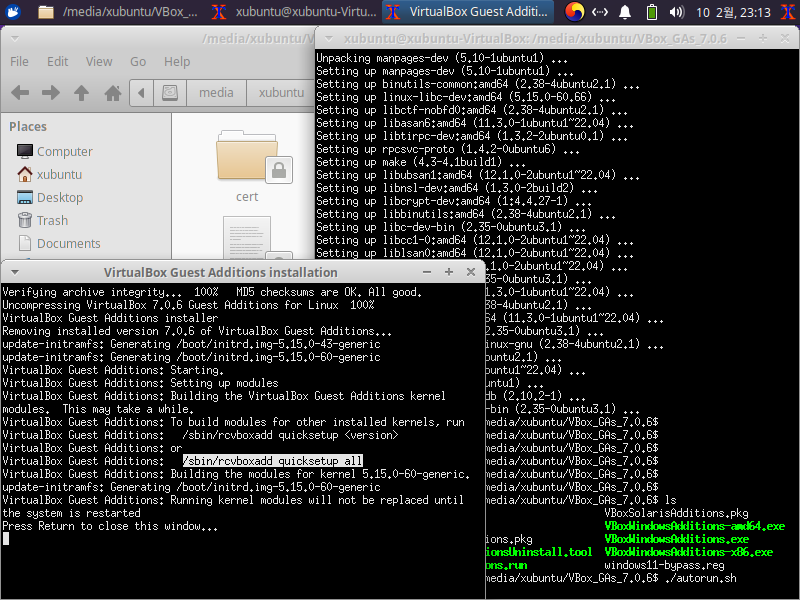Click 'Press Return to close this window...' line
This screenshot has width=800, height=600.
(110, 526)
